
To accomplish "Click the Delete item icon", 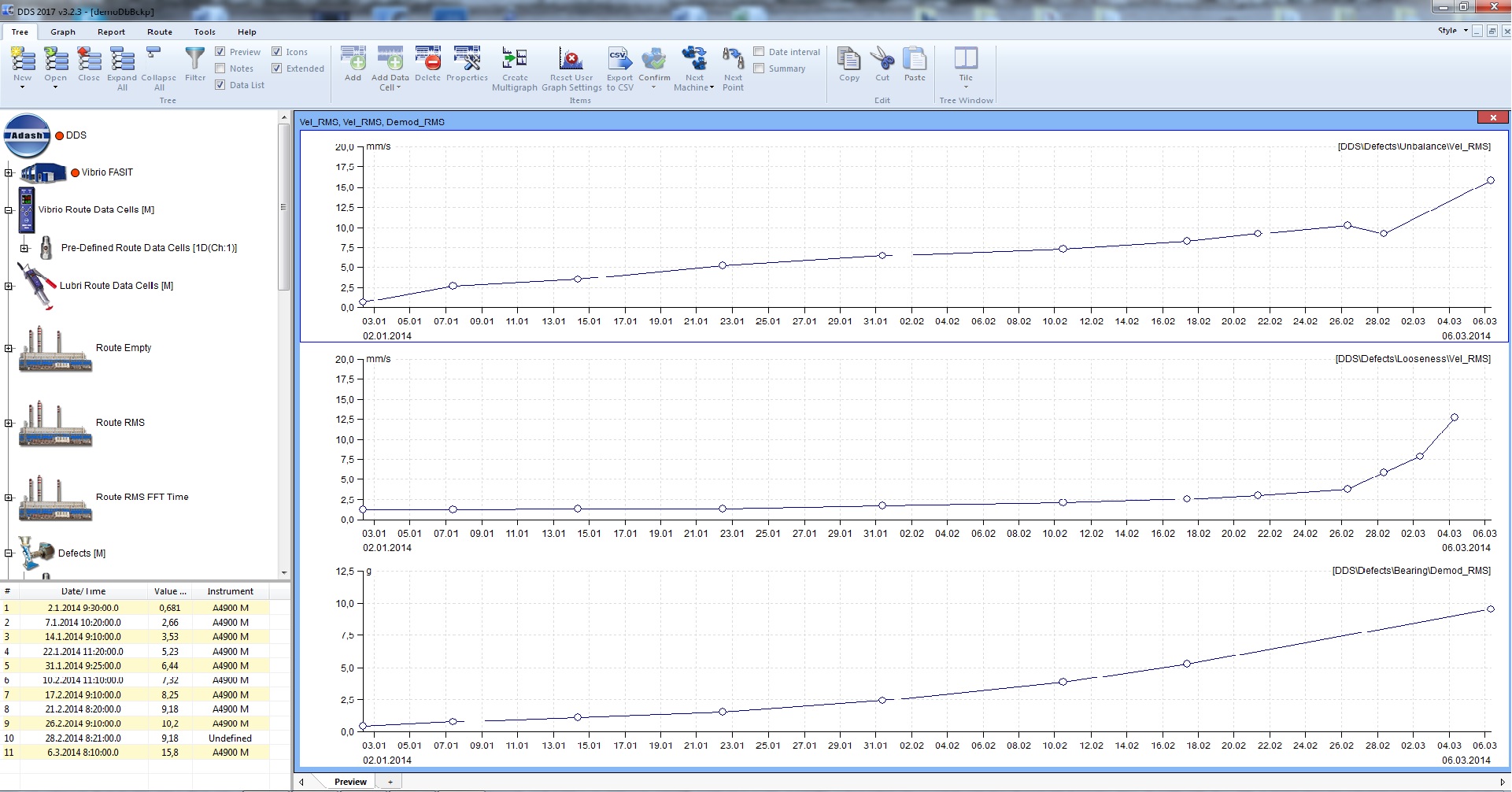I will pyautogui.click(x=427, y=60).
